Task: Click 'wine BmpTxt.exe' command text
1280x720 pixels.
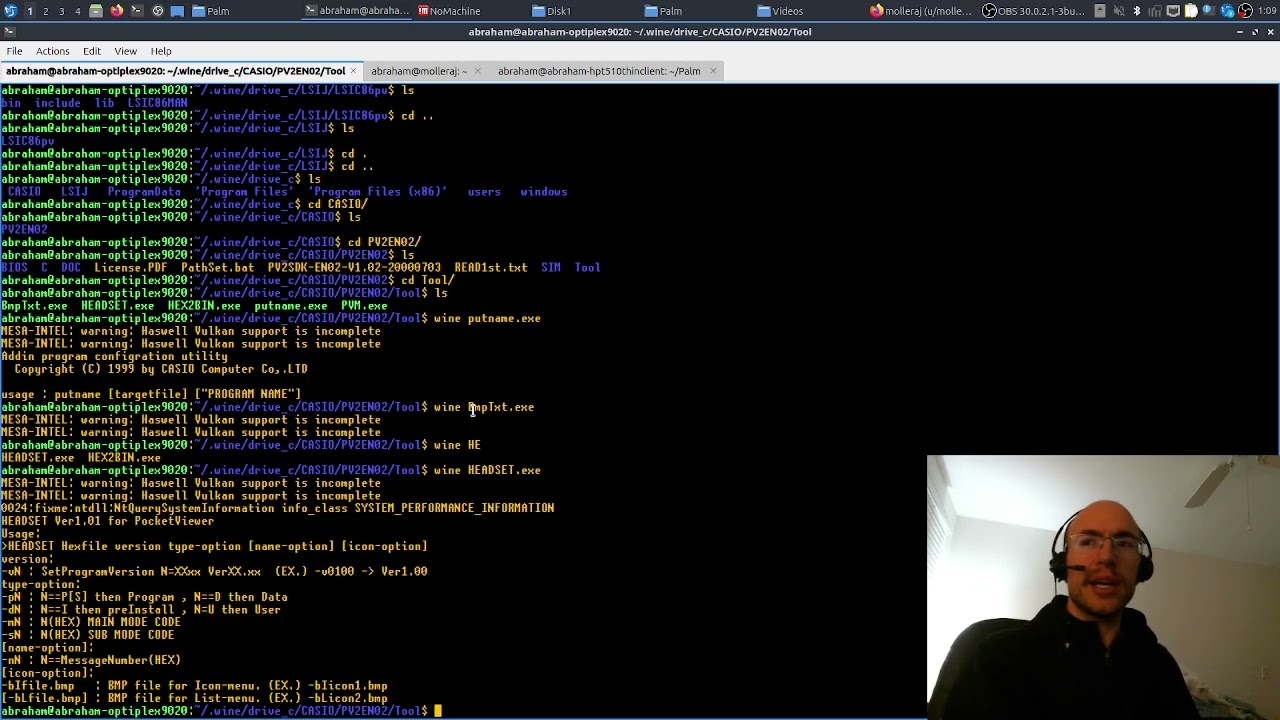Action: [x=484, y=407]
